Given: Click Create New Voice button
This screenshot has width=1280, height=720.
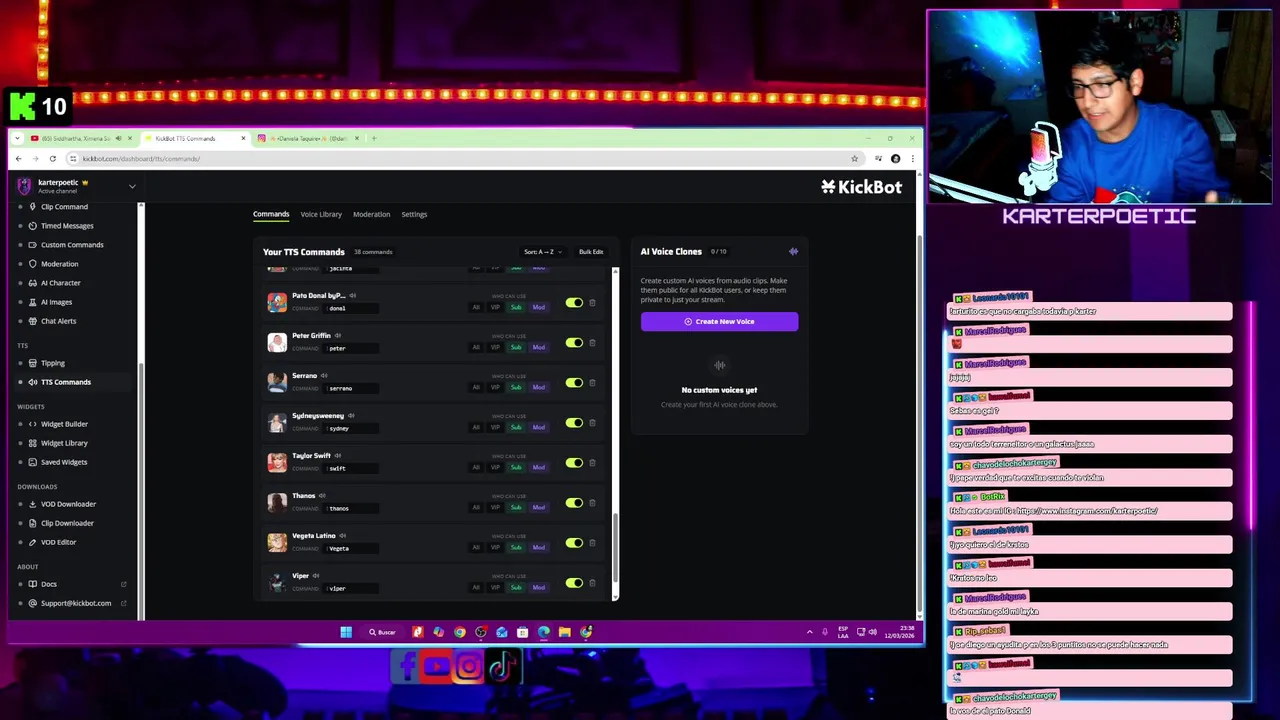Looking at the screenshot, I should pos(719,321).
